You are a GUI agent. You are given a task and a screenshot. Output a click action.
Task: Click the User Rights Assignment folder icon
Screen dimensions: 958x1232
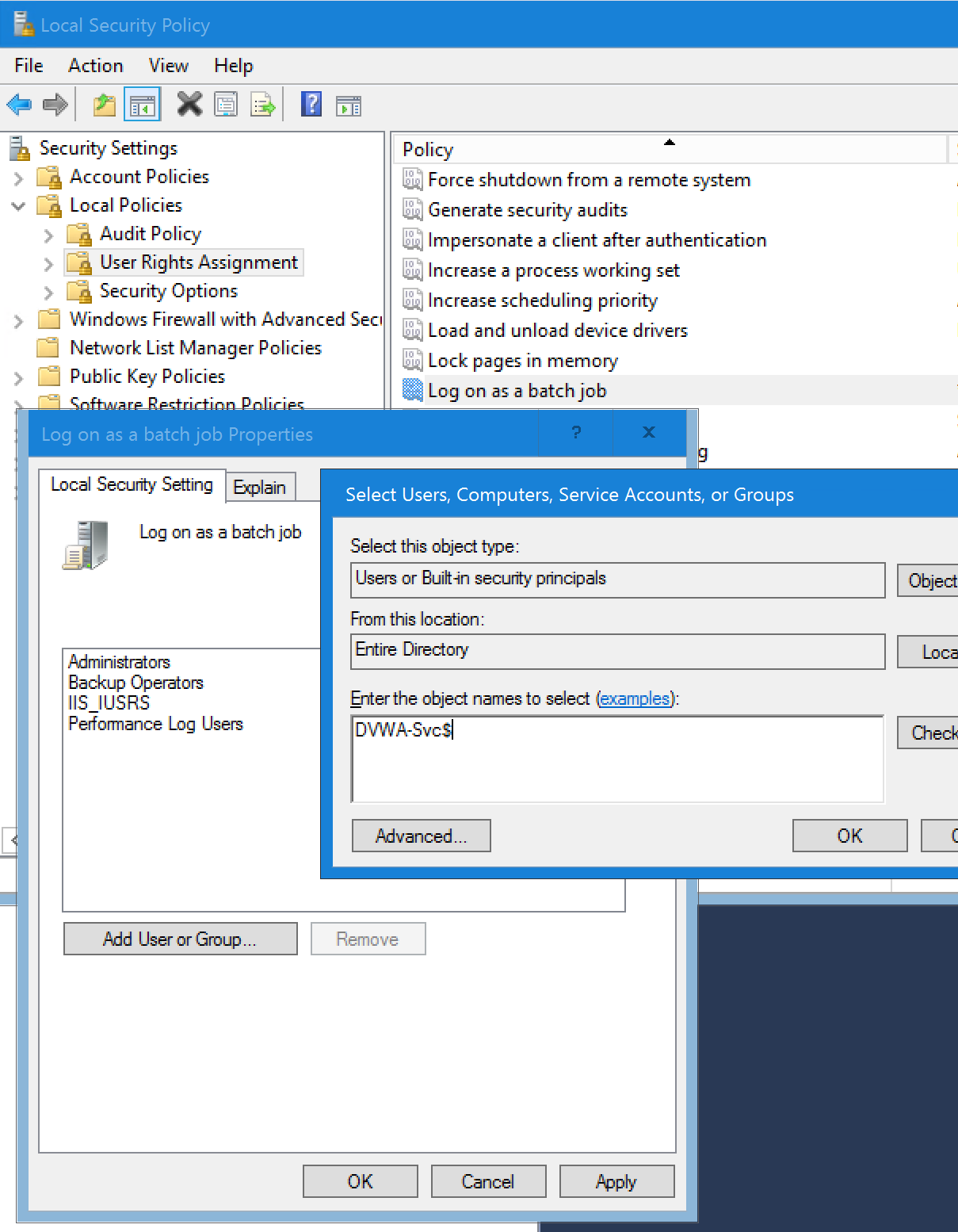click(79, 262)
